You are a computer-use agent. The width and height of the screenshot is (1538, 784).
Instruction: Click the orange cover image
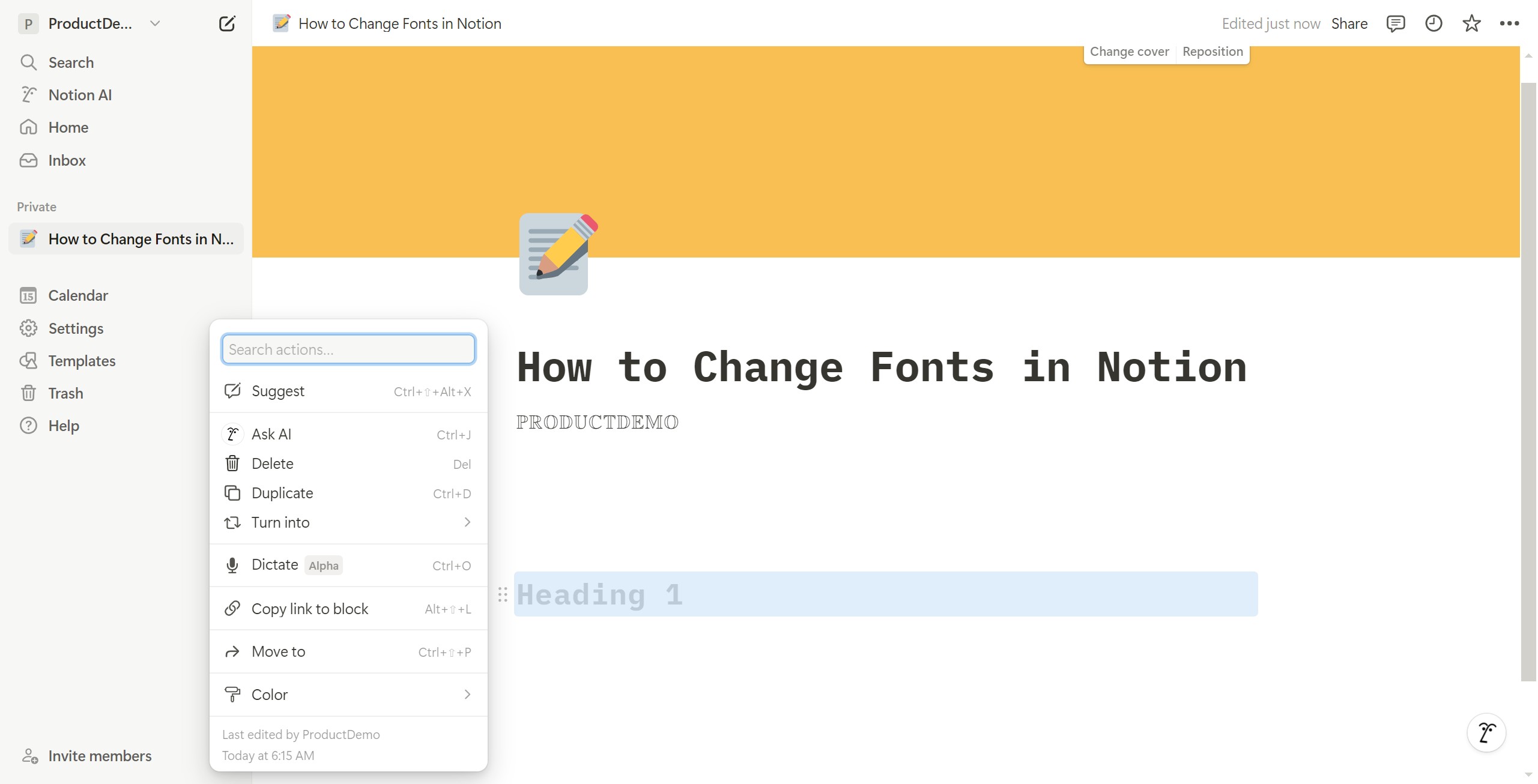[x=886, y=152]
